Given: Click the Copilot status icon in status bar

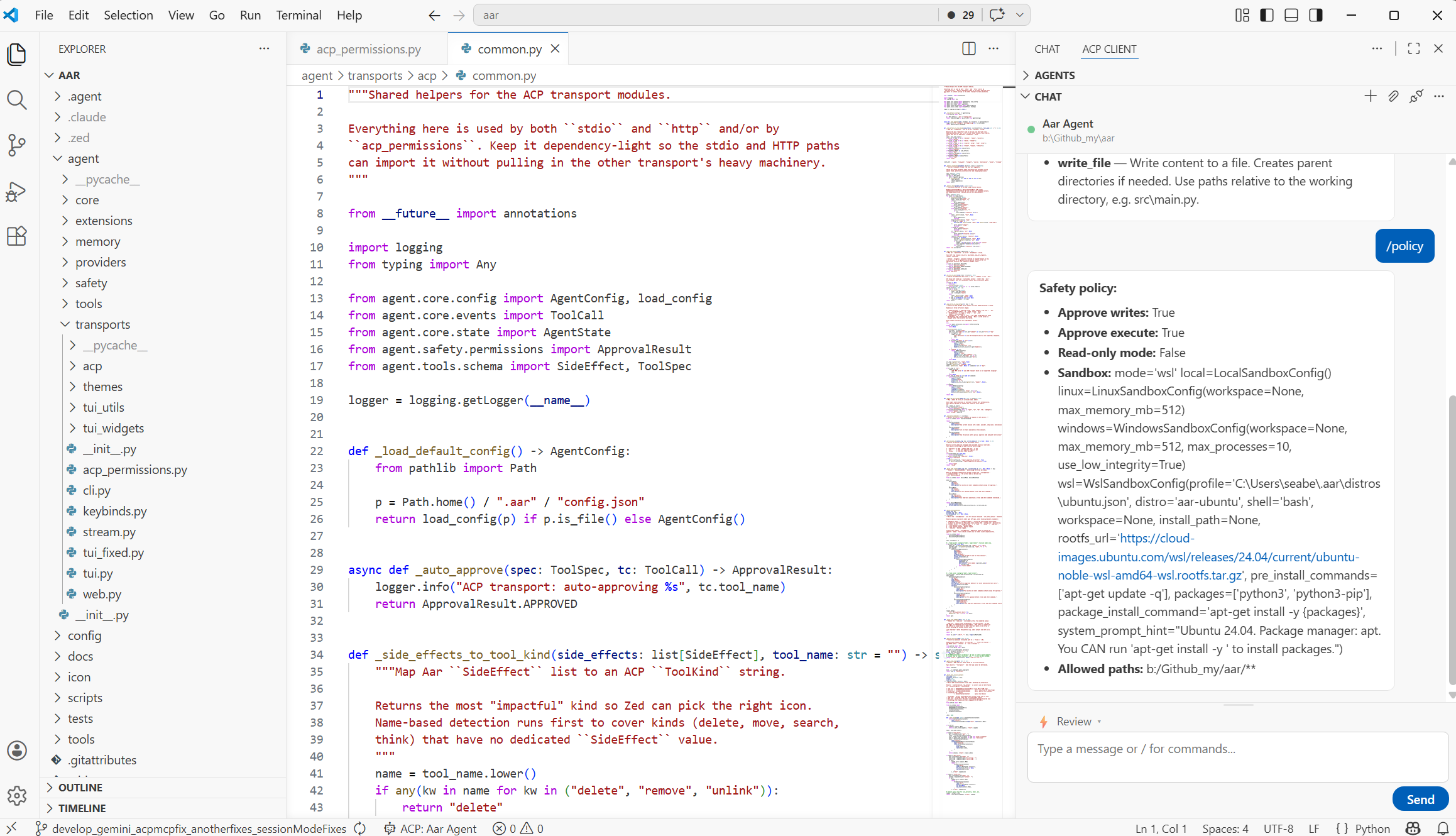Looking at the screenshot, I should 1413,828.
